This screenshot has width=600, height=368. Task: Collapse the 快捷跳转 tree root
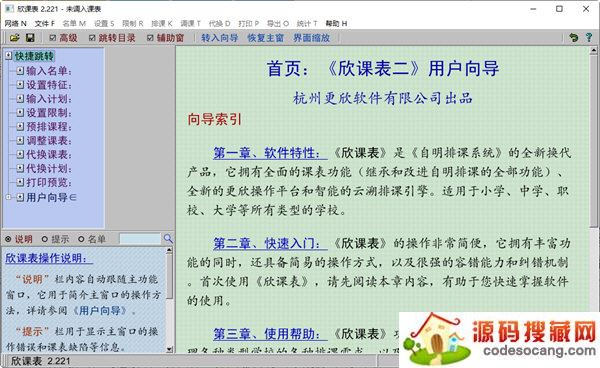coord(9,56)
